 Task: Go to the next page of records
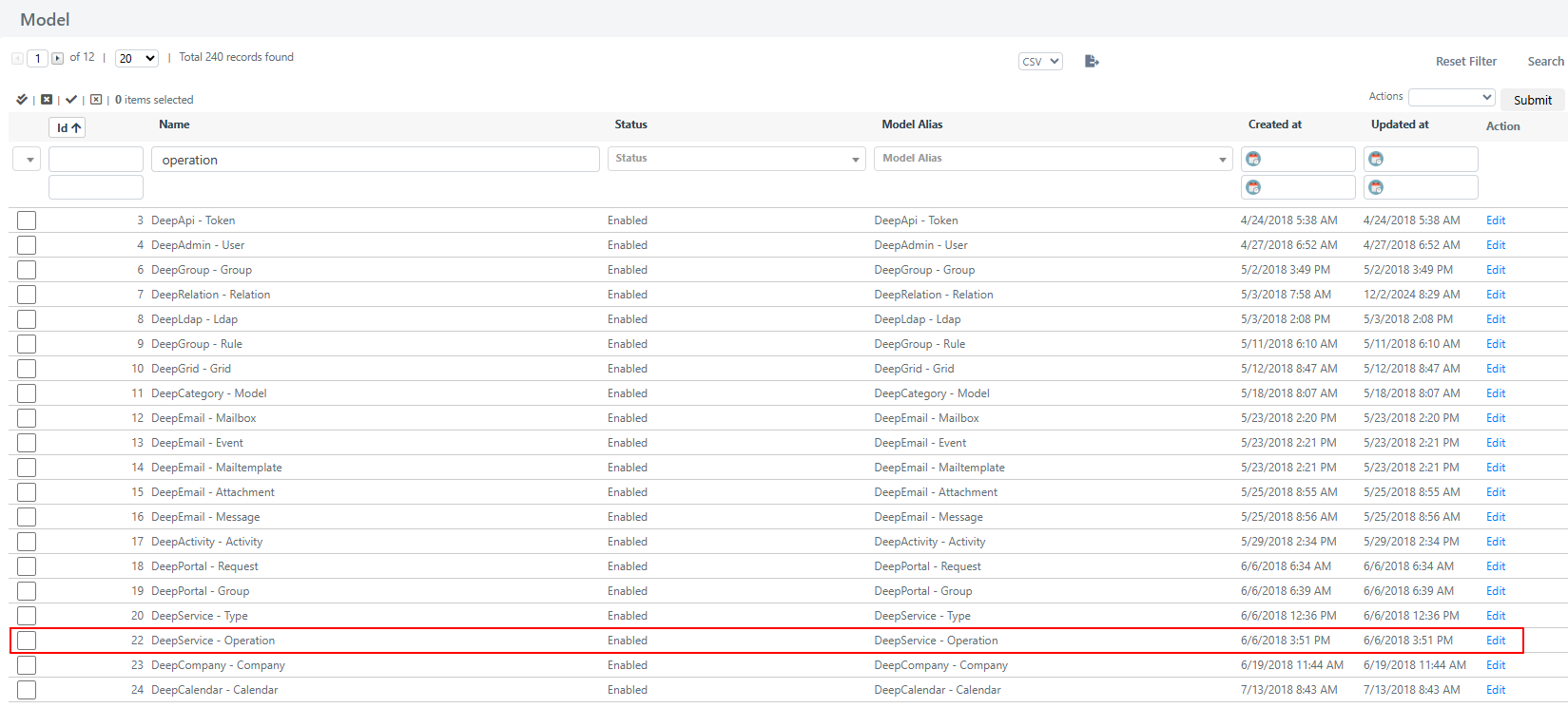pyautogui.click(x=58, y=58)
